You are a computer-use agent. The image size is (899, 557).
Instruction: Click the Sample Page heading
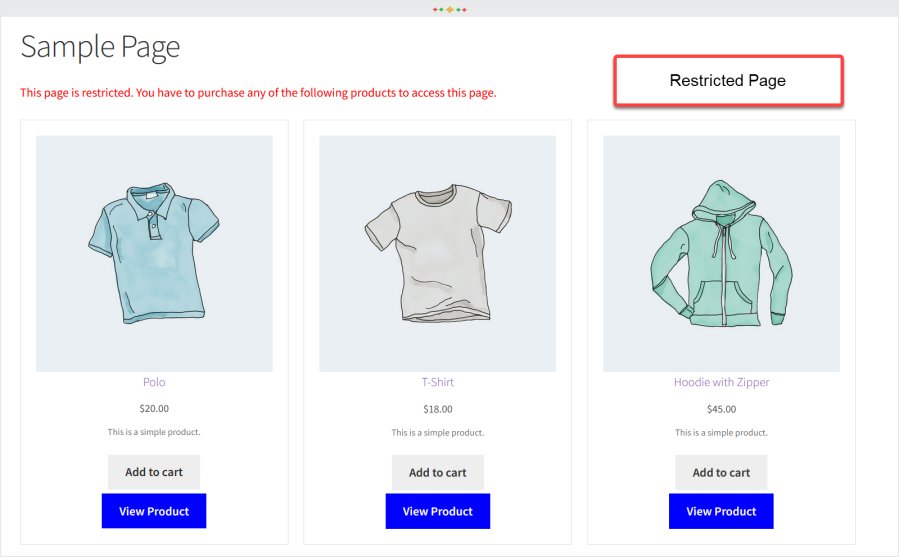100,47
